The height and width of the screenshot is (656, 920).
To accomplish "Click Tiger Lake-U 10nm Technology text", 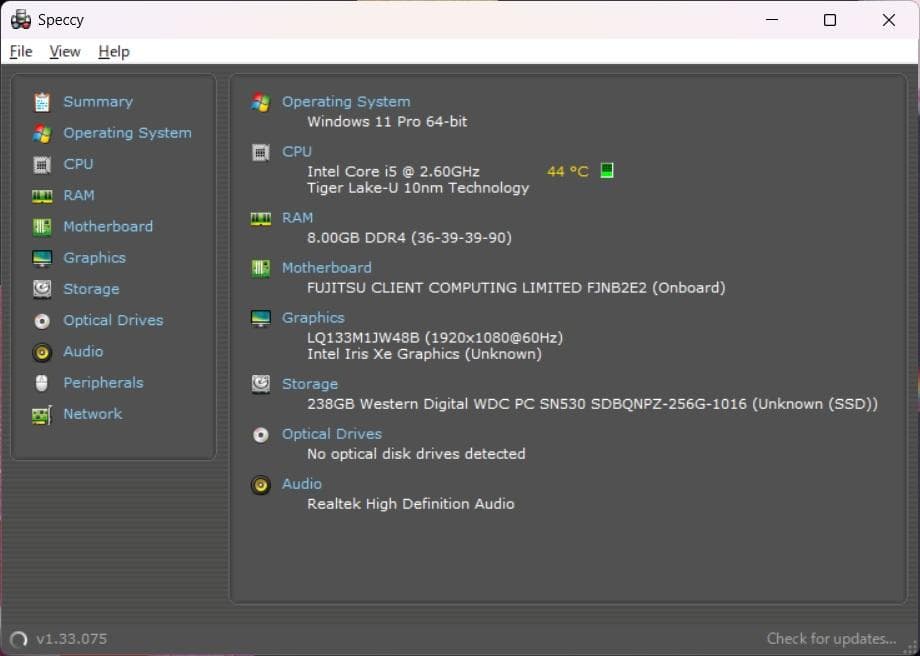I will [418, 188].
